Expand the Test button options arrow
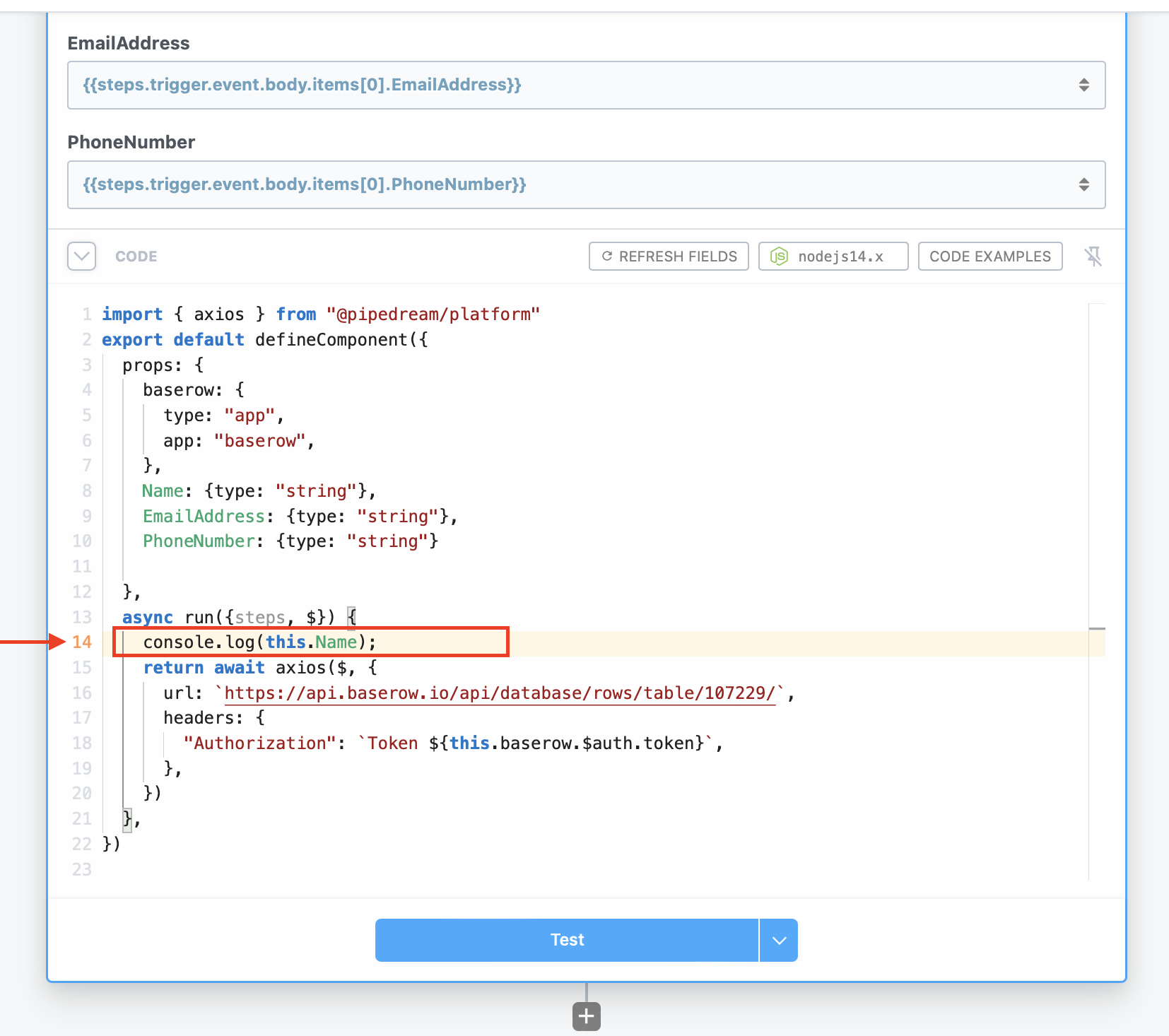Screen dimensions: 1169x1036 pyautogui.click(x=779, y=940)
